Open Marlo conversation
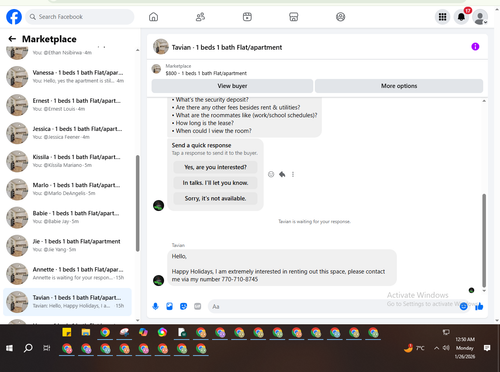 [67, 189]
